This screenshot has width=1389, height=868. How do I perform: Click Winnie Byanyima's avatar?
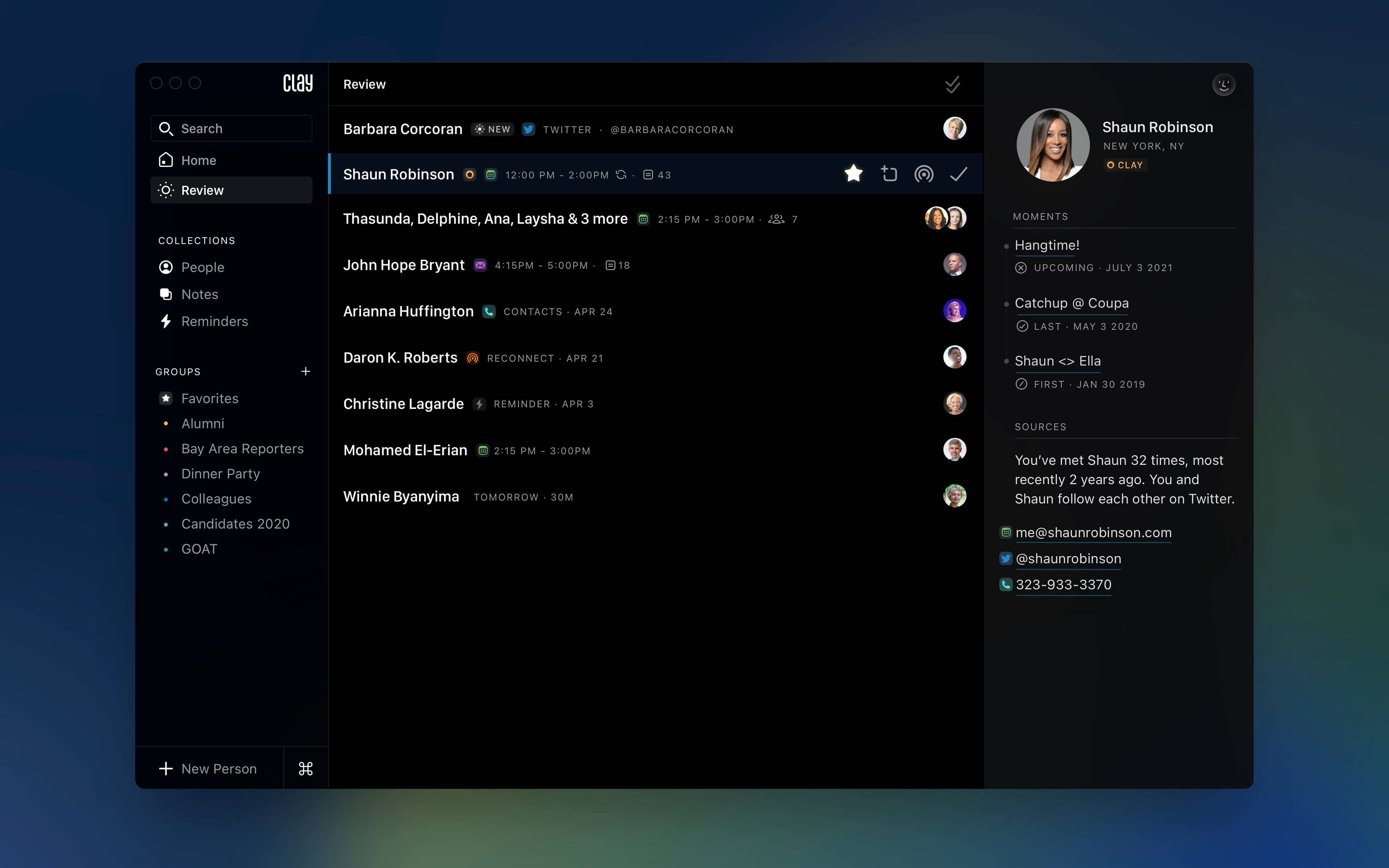(955, 495)
